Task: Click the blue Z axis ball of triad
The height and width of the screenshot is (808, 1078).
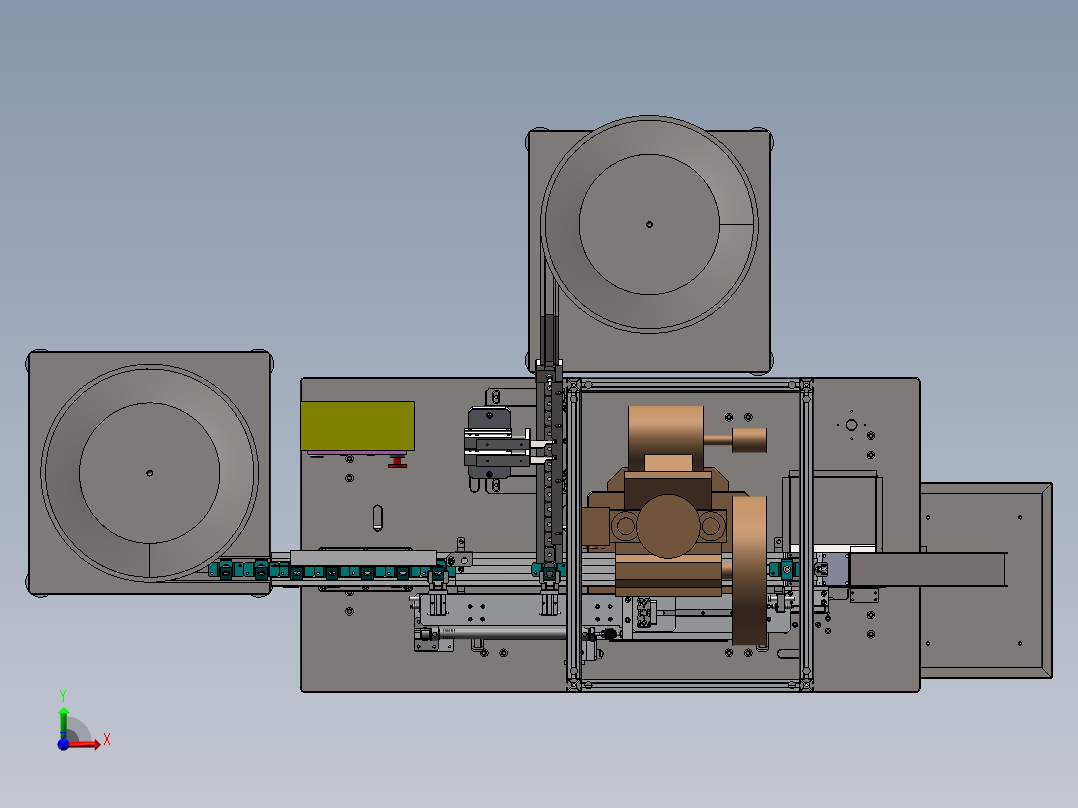Action: (x=63, y=744)
